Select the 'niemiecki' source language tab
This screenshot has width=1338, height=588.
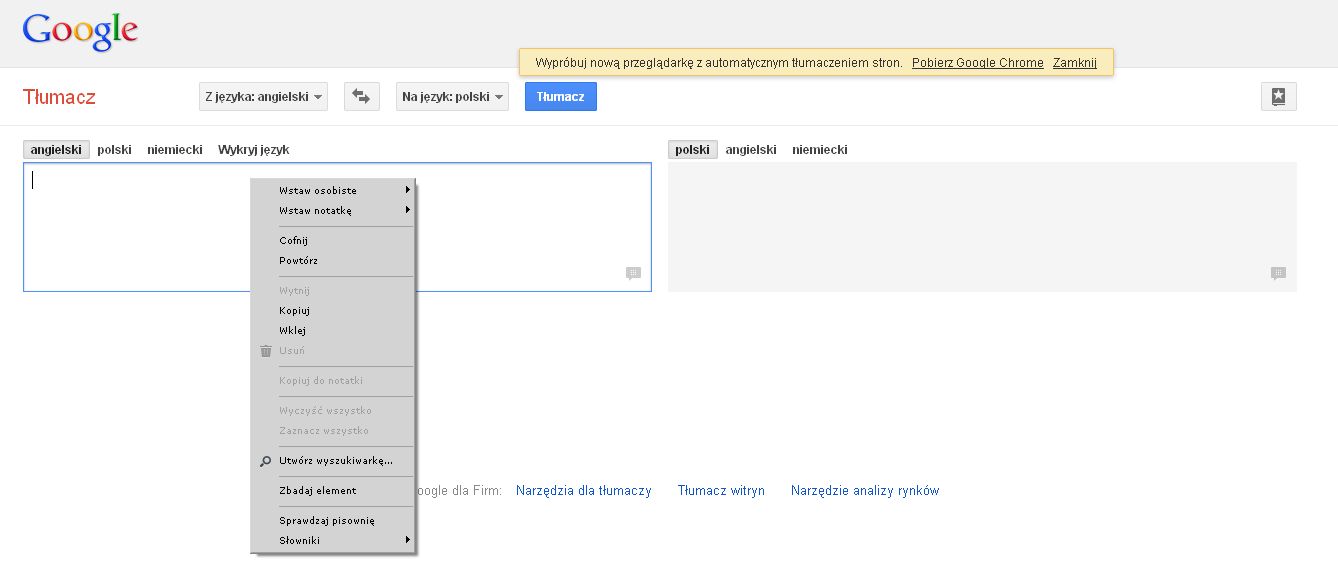pyautogui.click(x=175, y=150)
